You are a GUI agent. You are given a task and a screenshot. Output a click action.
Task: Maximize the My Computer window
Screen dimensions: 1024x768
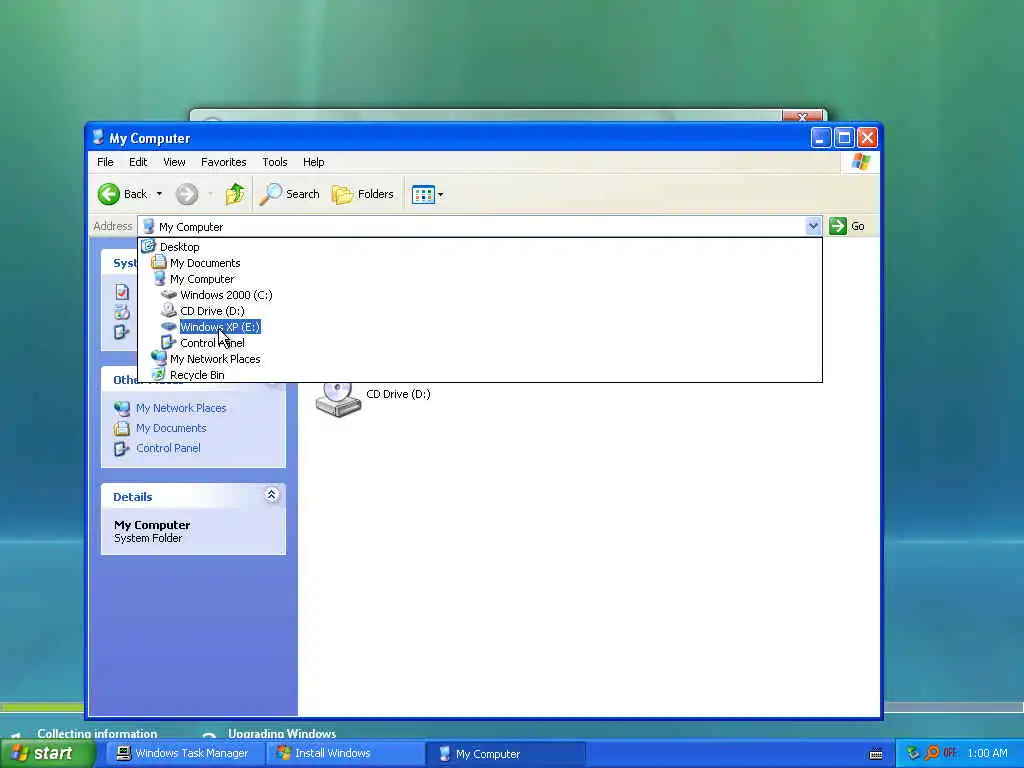844,138
